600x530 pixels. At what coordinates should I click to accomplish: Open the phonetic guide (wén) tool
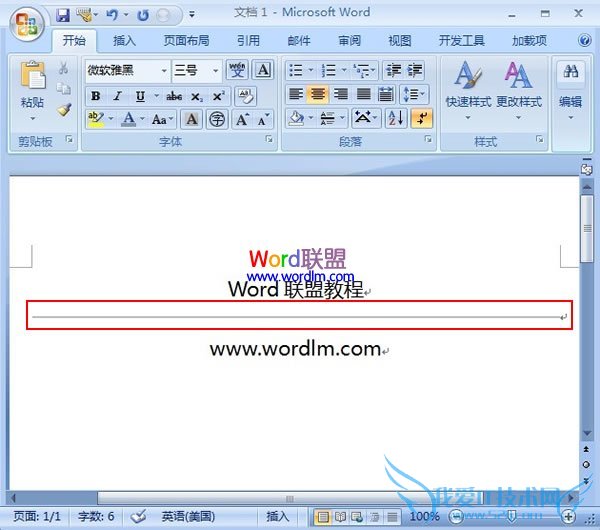click(237, 70)
